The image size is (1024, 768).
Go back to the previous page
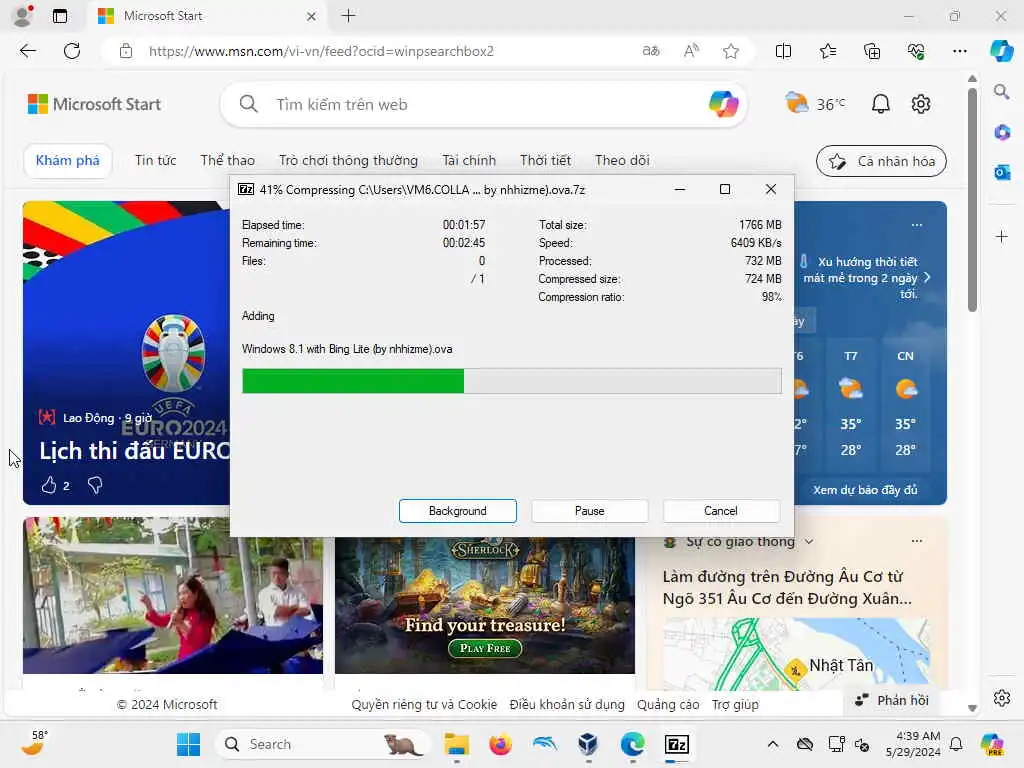point(28,51)
